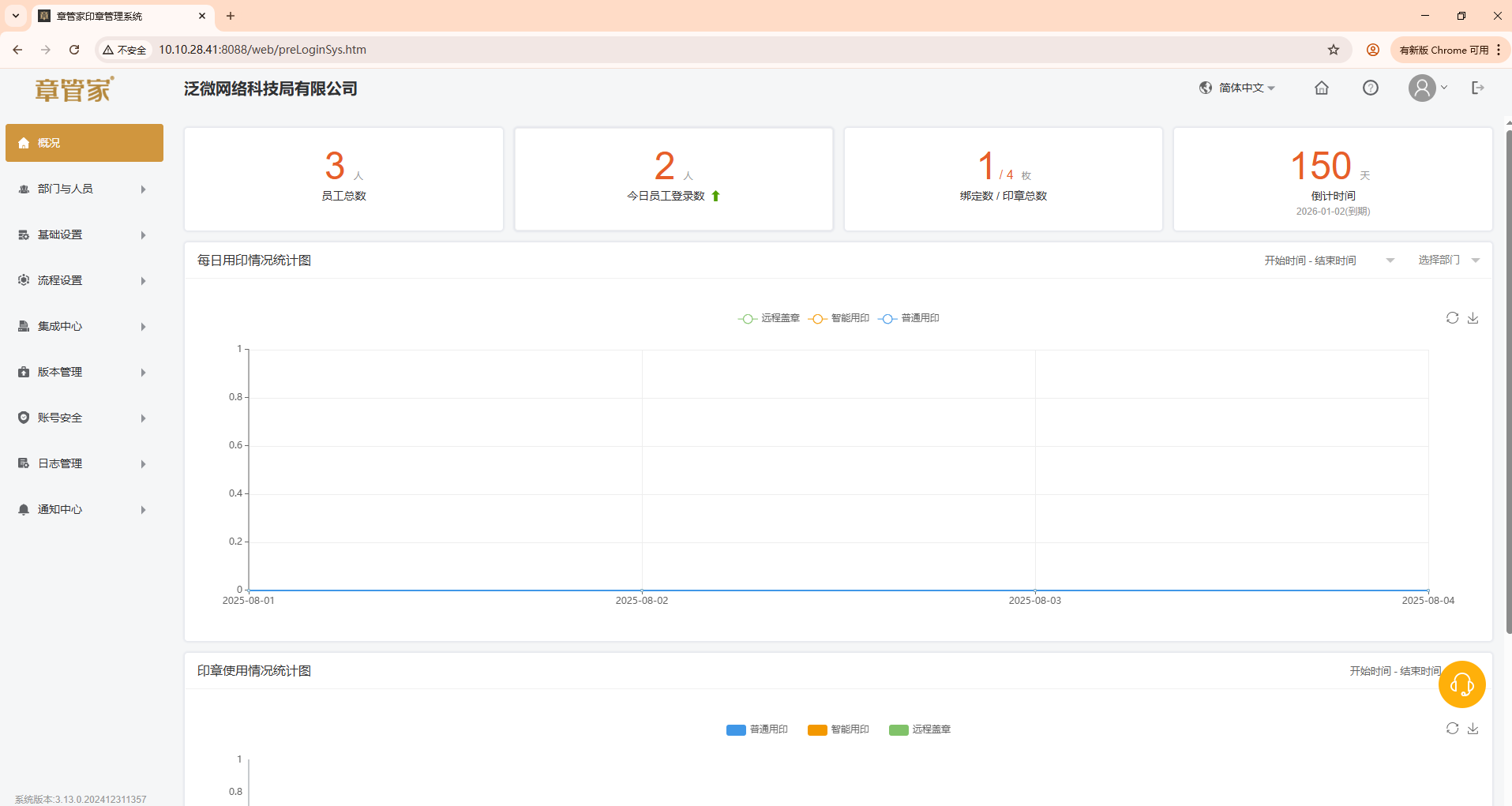Click the 集成中心 sidebar icon
1512x806 pixels.
[x=24, y=326]
